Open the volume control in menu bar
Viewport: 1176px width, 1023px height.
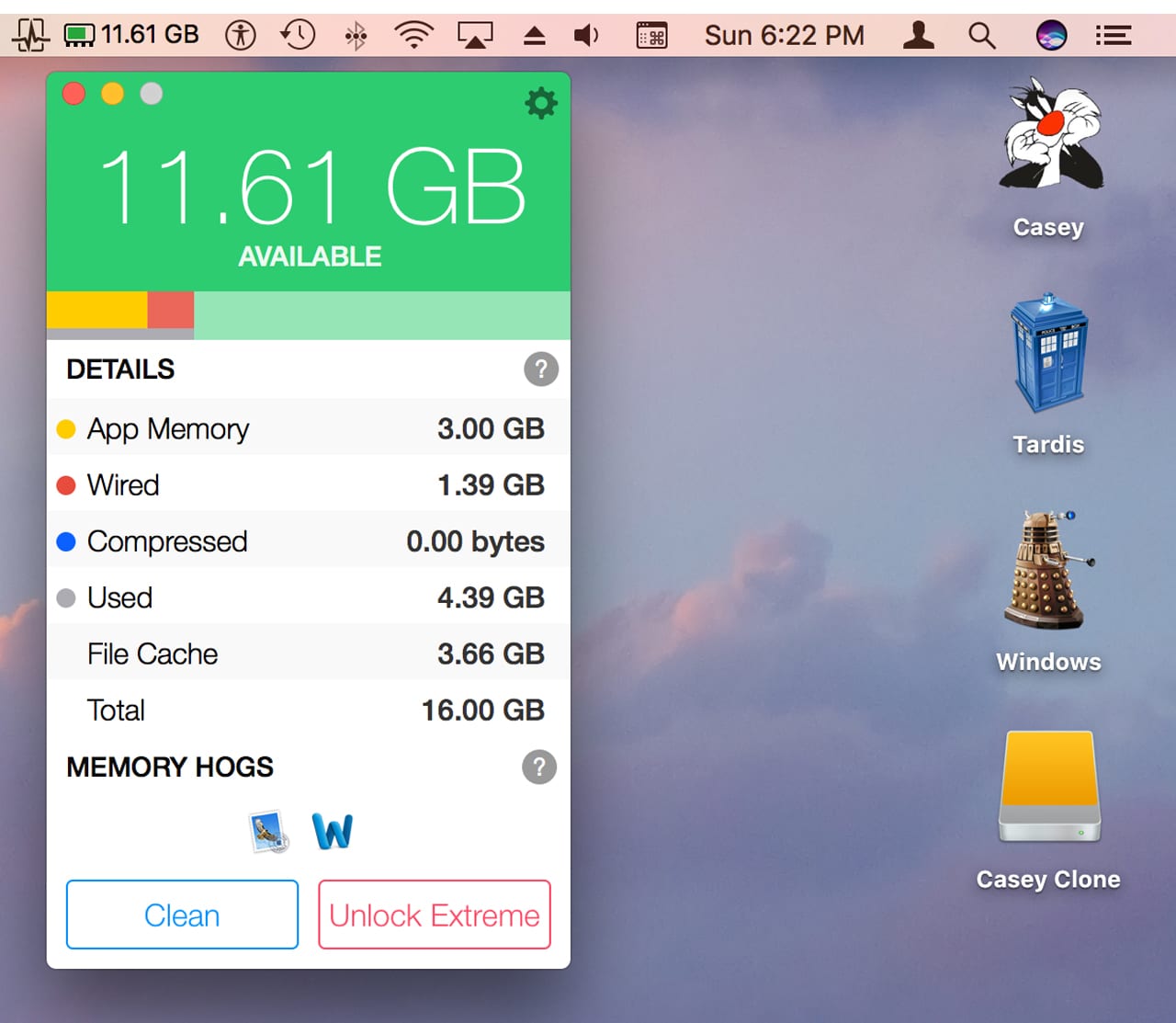[x=586, y=36]
